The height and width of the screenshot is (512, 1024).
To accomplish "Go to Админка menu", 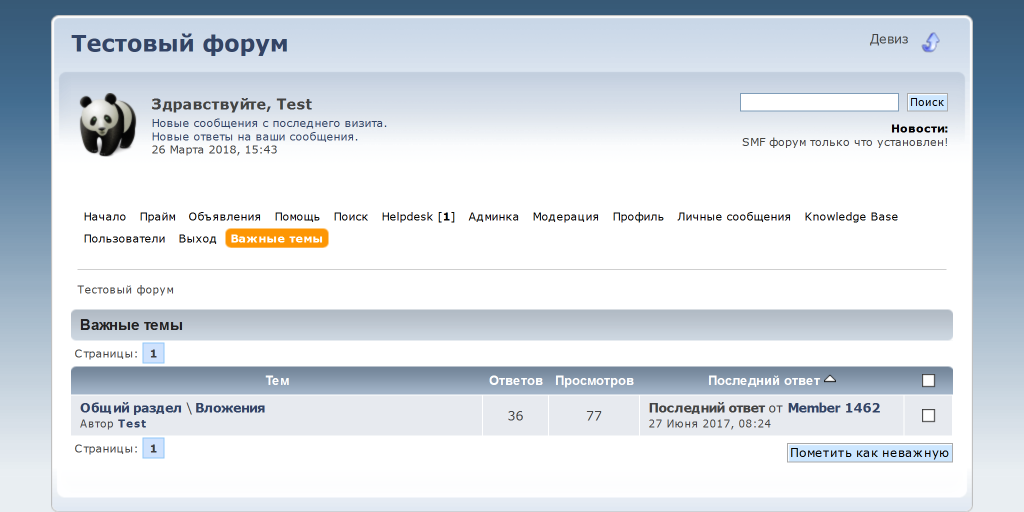I will (x=493, y=217).
